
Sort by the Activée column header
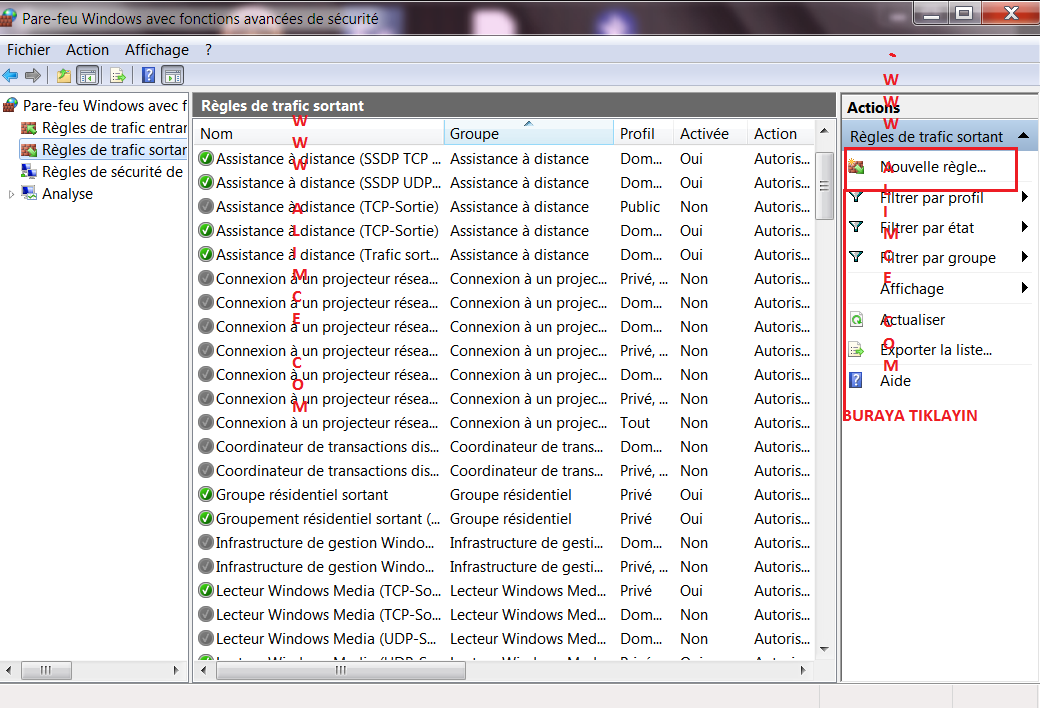tap(710, 133)
